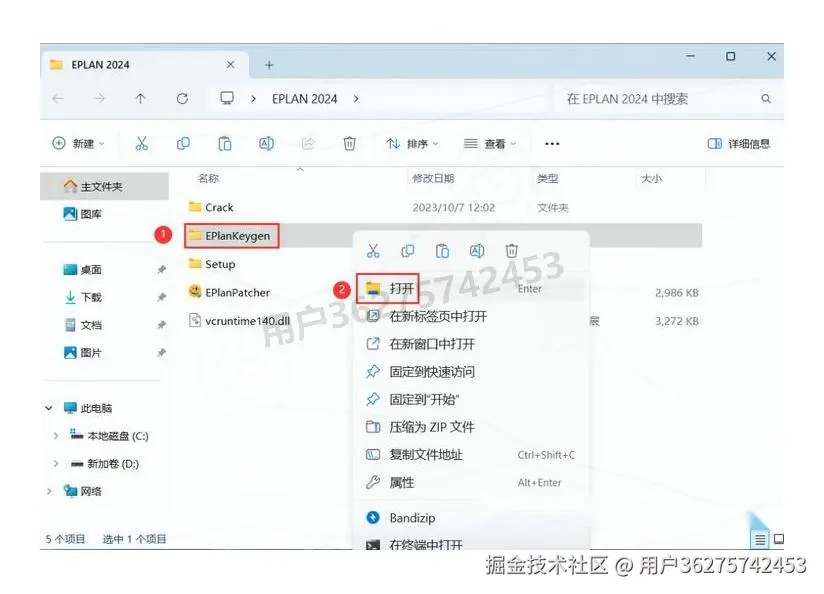Viewport: 824px width, 594px height.
Task: Add a new tab with the plus button
Action: coord(269,65)
